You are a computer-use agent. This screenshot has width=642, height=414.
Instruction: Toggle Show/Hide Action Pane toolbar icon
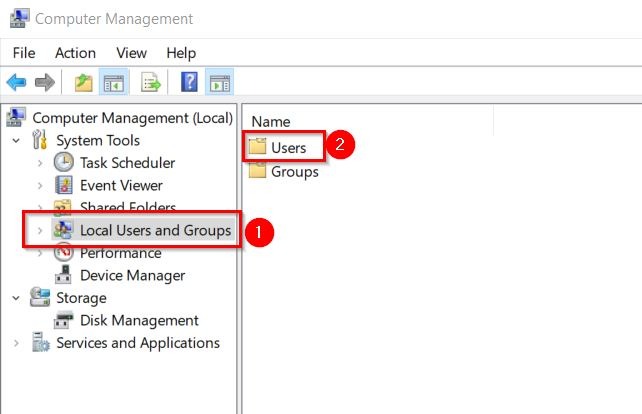219,82
